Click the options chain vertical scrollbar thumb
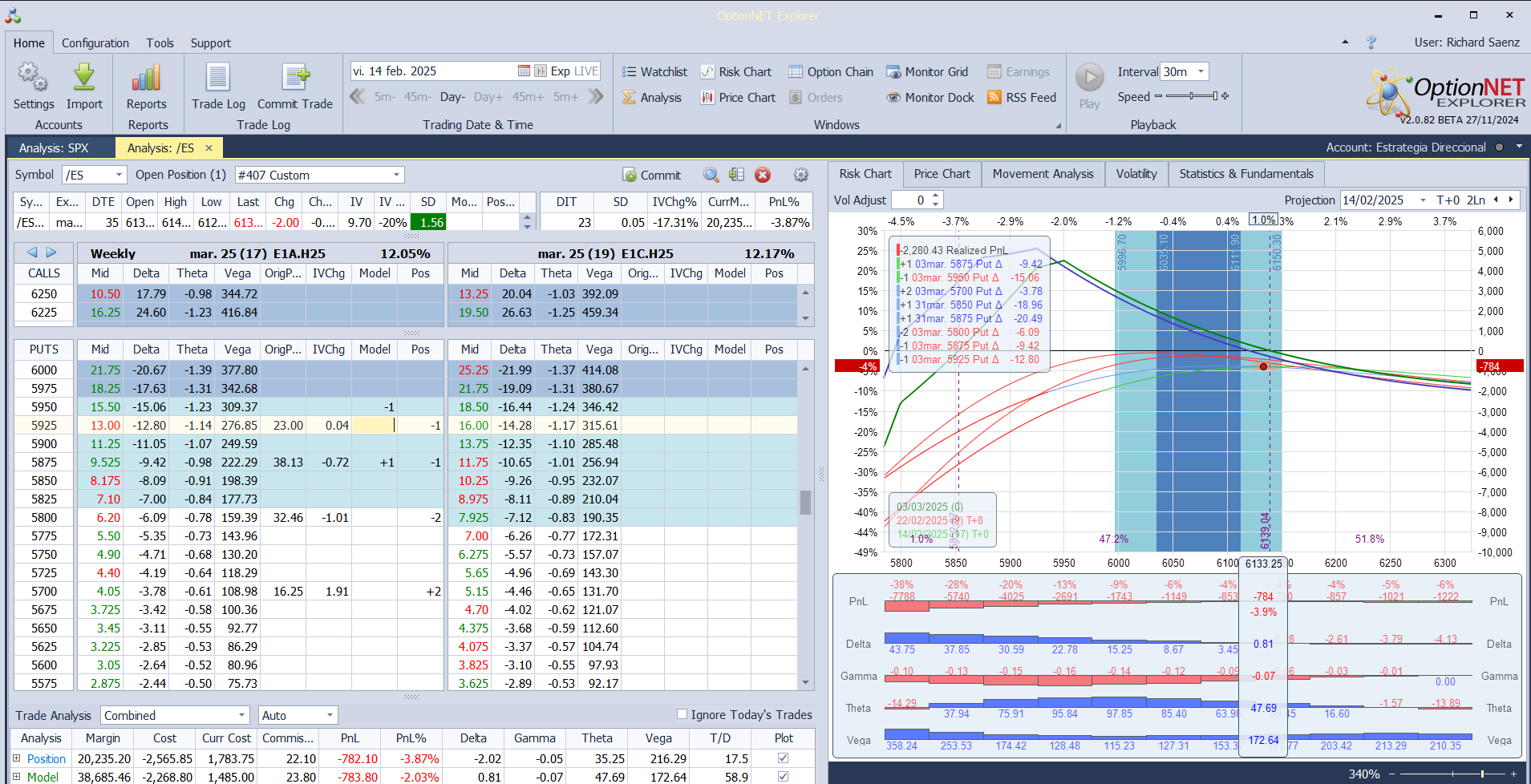The height and width of the screenshot is (784, 1531). point(805,502)
